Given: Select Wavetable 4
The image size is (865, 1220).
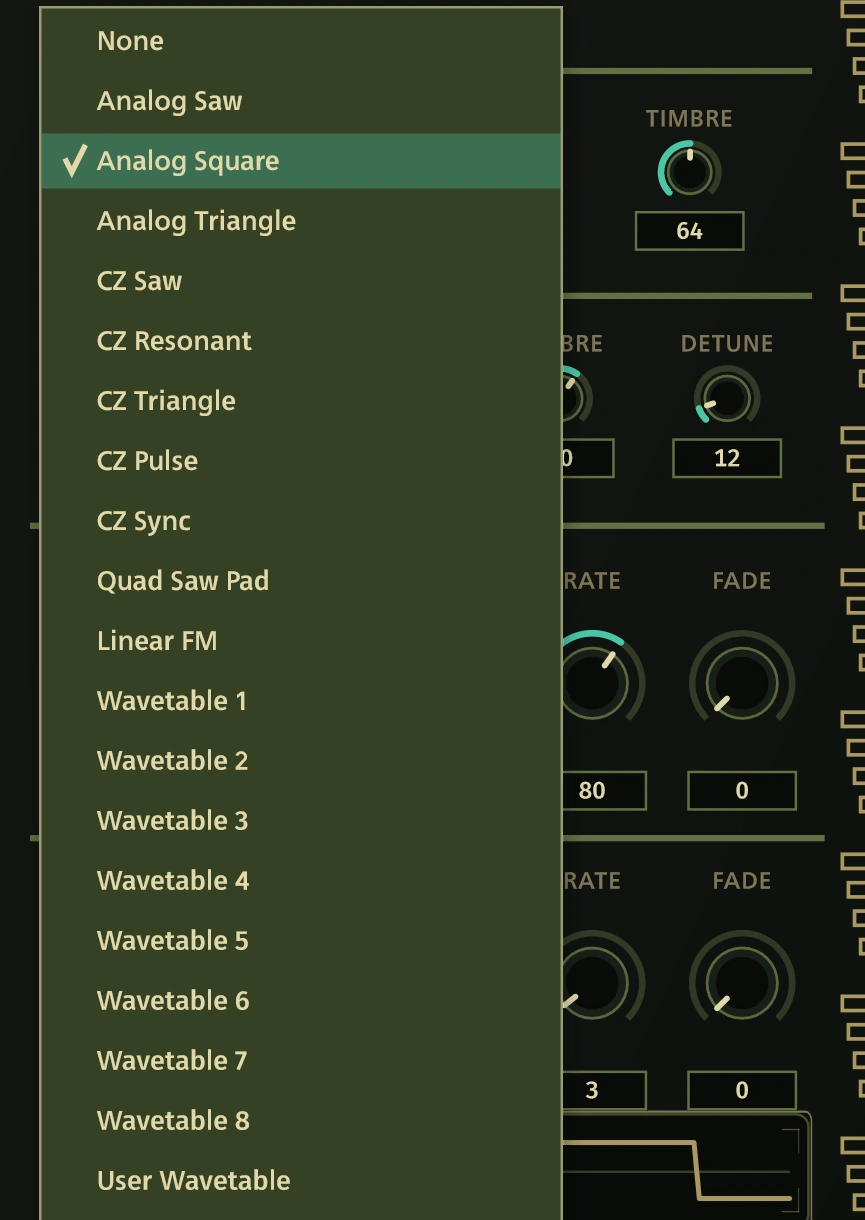Looking at the screenshot, I should 301,881.
